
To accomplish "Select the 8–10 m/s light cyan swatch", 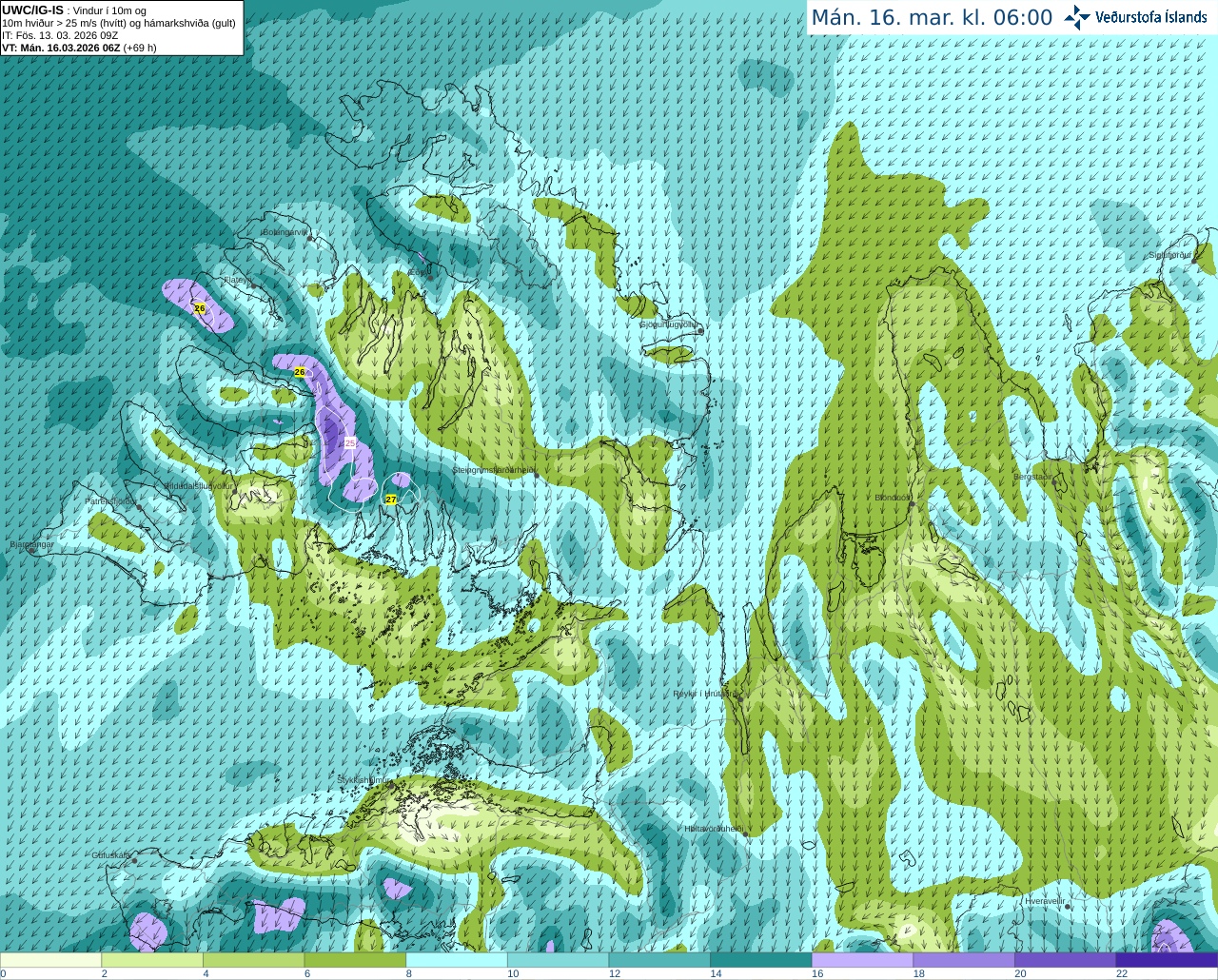I will pos(457,960).
